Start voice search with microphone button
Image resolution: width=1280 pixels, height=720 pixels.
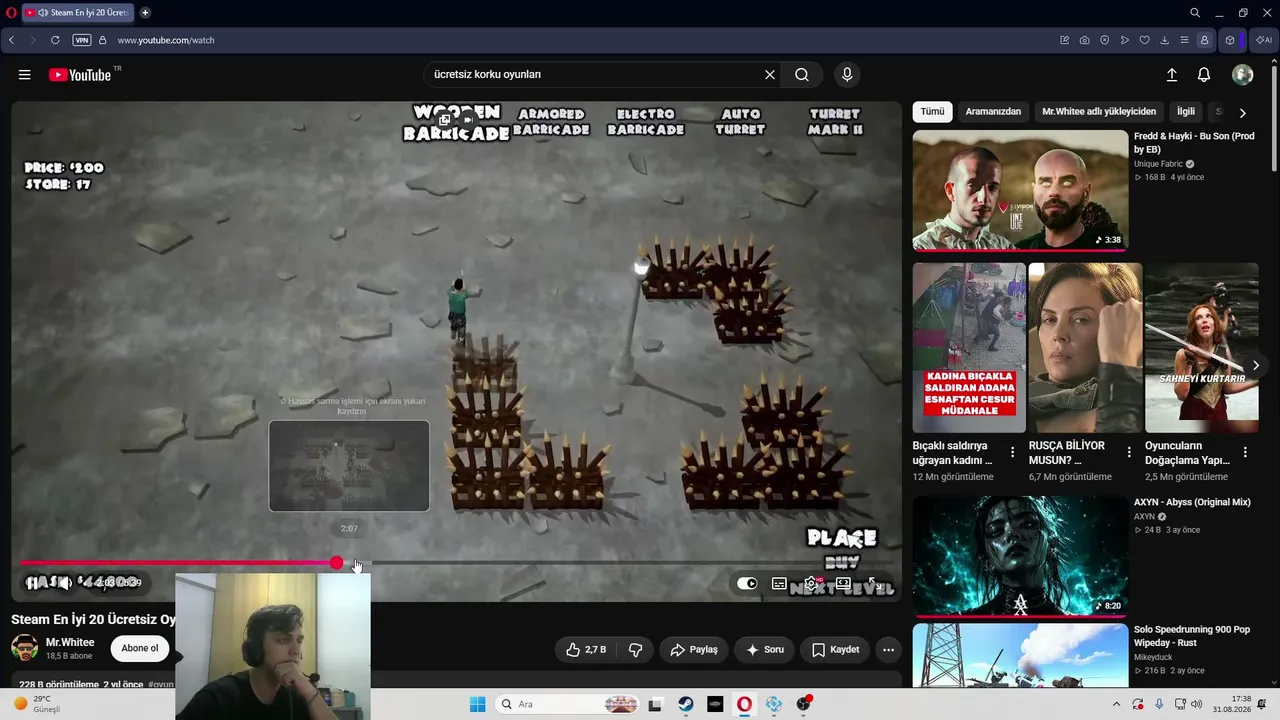click(847, 75)
